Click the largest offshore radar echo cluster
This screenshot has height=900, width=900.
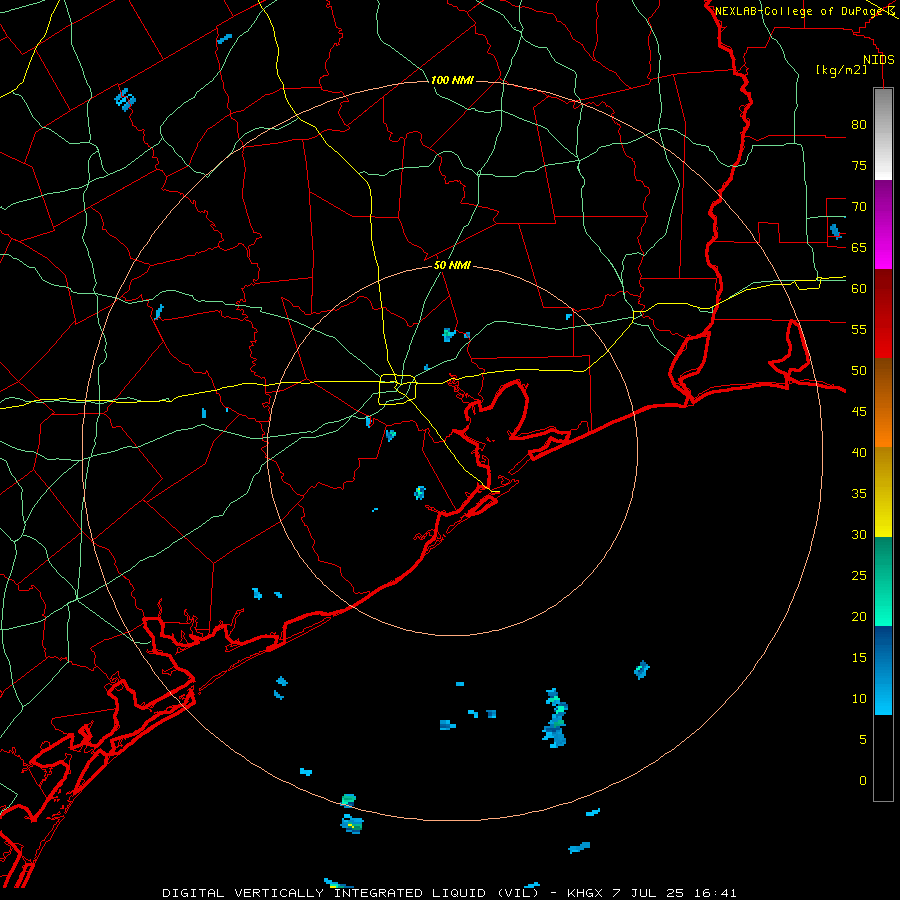555,718
